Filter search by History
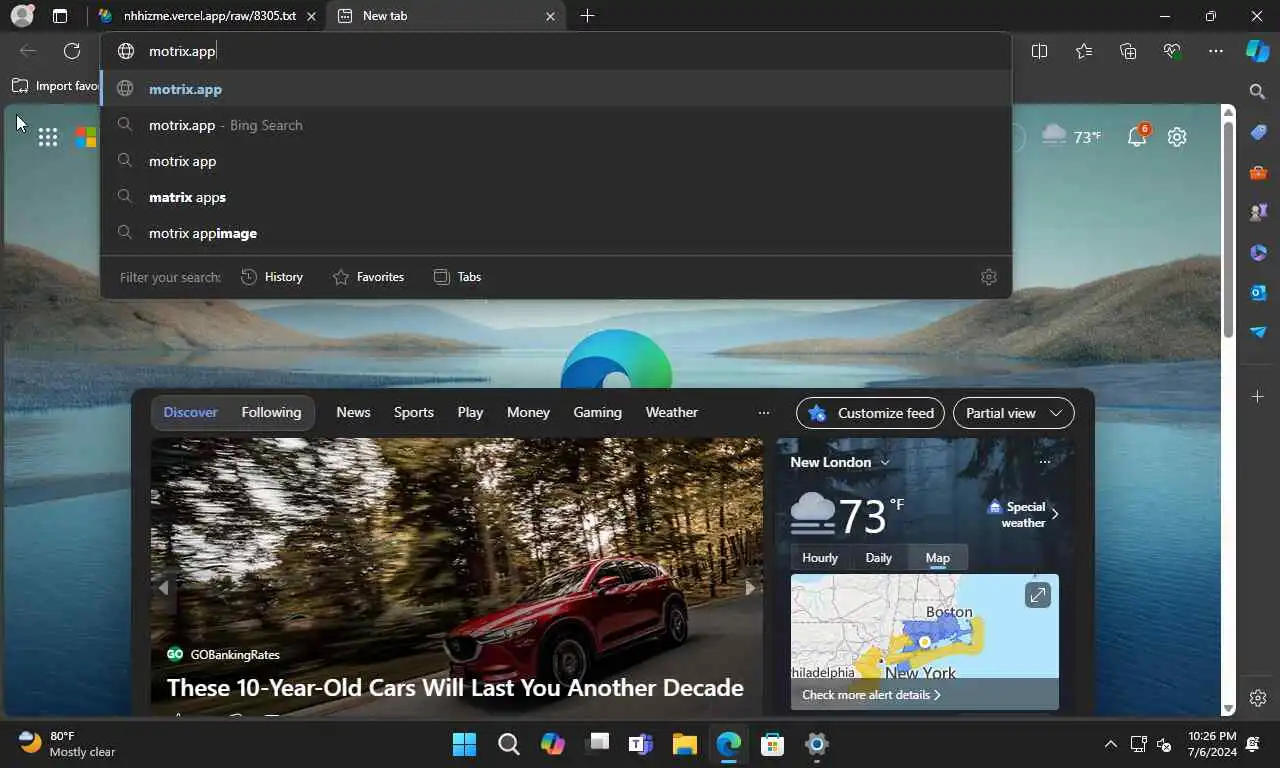This screenshot has height=768, width=1280. [x=272, y=277]
